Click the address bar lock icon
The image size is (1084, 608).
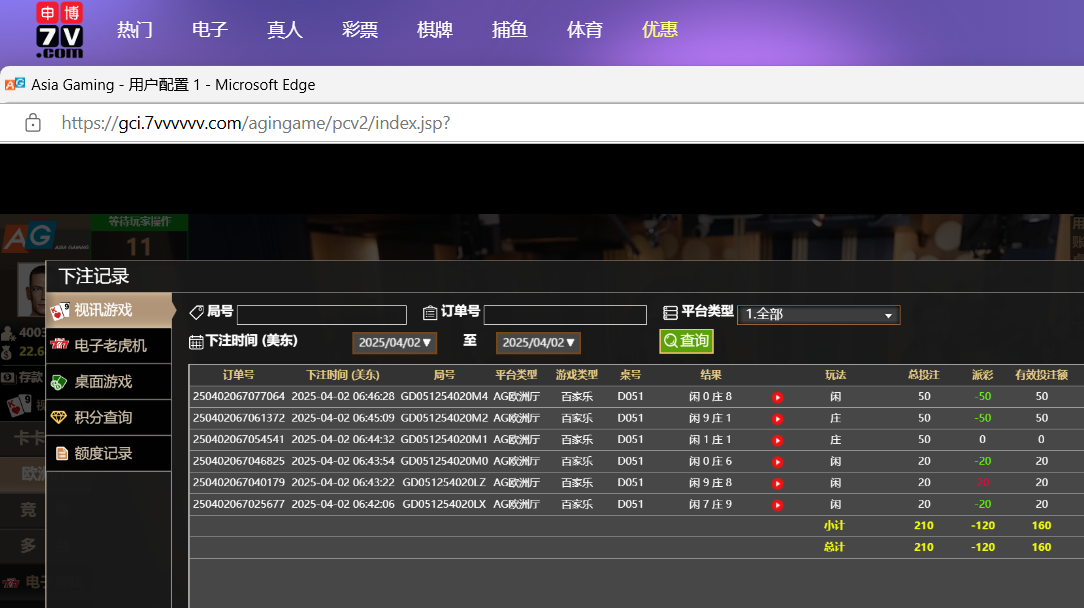(x=33, y=123)
